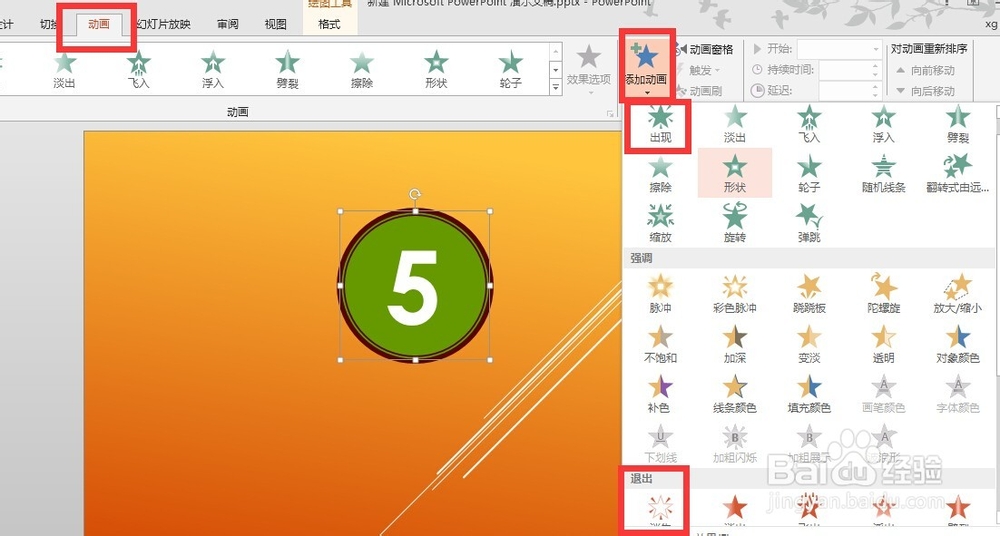Select 翻转式由远 entrance effect
Screen dimensions: 1000x536
958,174
